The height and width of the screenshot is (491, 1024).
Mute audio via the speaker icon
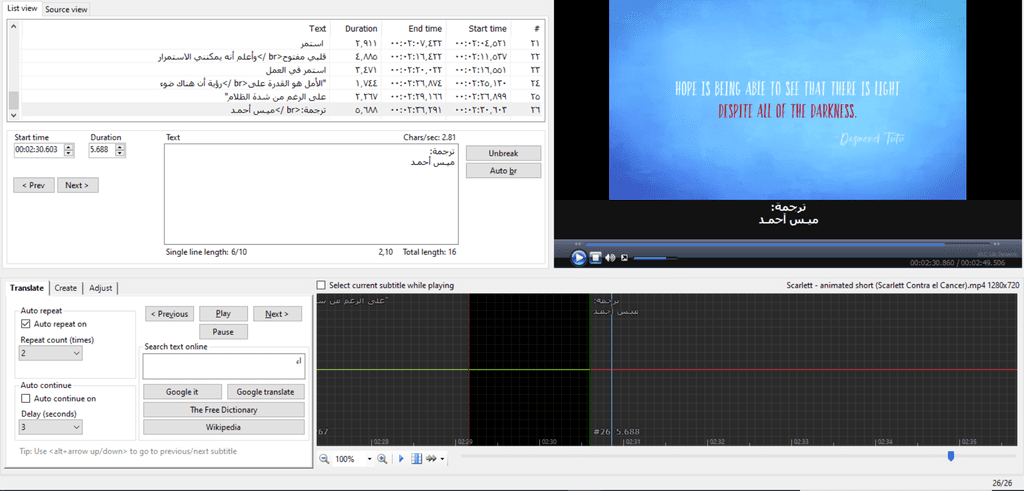pos(611,258)
